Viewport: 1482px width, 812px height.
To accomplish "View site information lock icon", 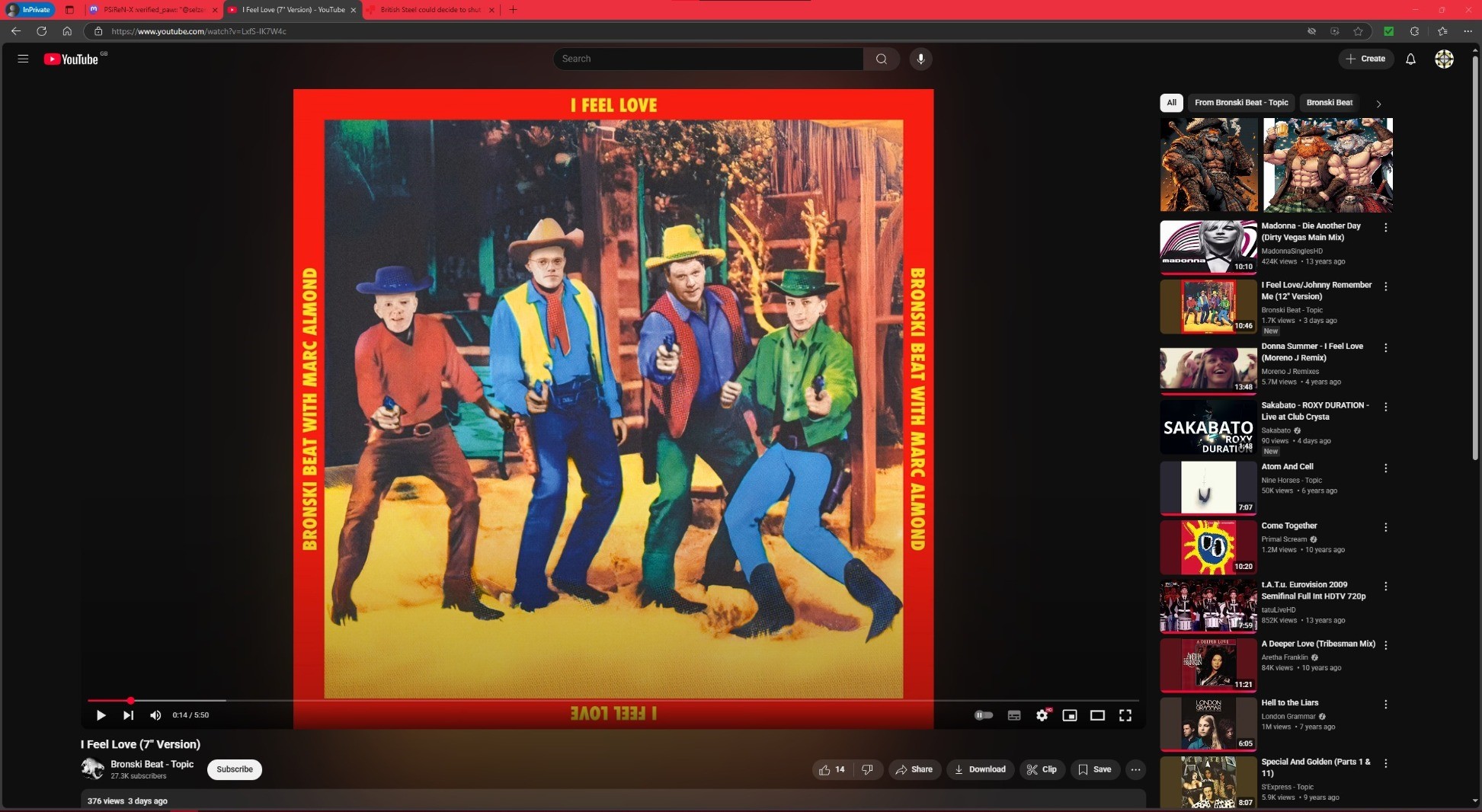I will (98, 31).
